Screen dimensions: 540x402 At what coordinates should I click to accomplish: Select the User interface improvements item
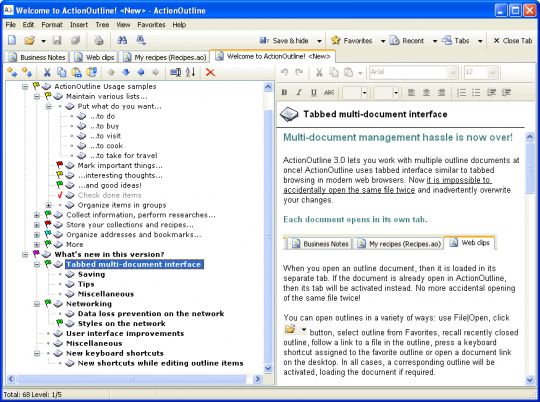pos(125,334)
